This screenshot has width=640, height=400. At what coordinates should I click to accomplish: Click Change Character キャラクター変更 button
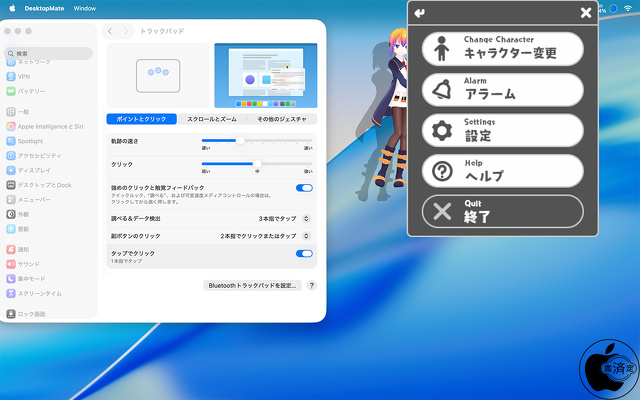502,49
